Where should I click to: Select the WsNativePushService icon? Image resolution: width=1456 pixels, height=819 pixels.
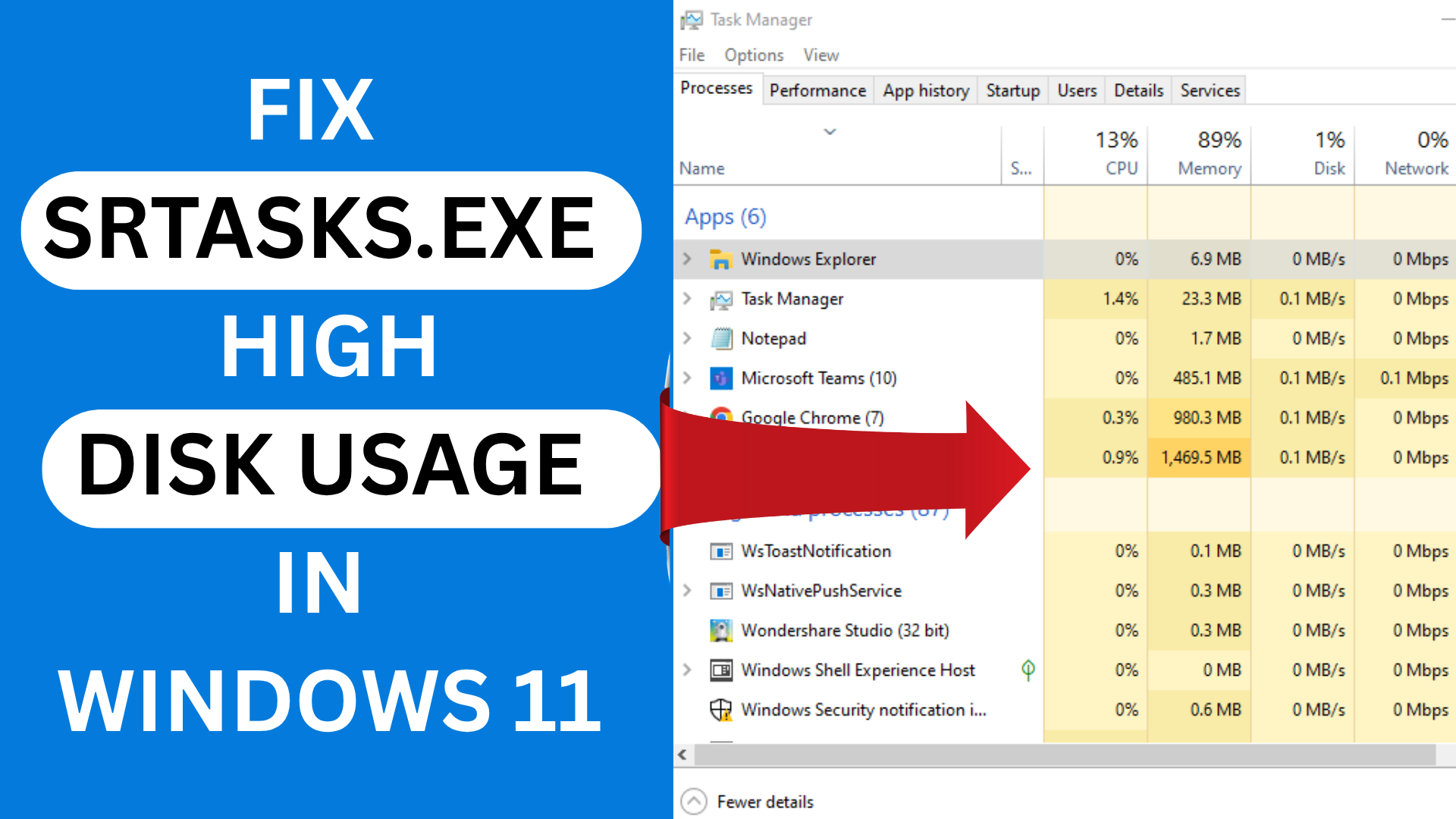(x=720, y=591)
